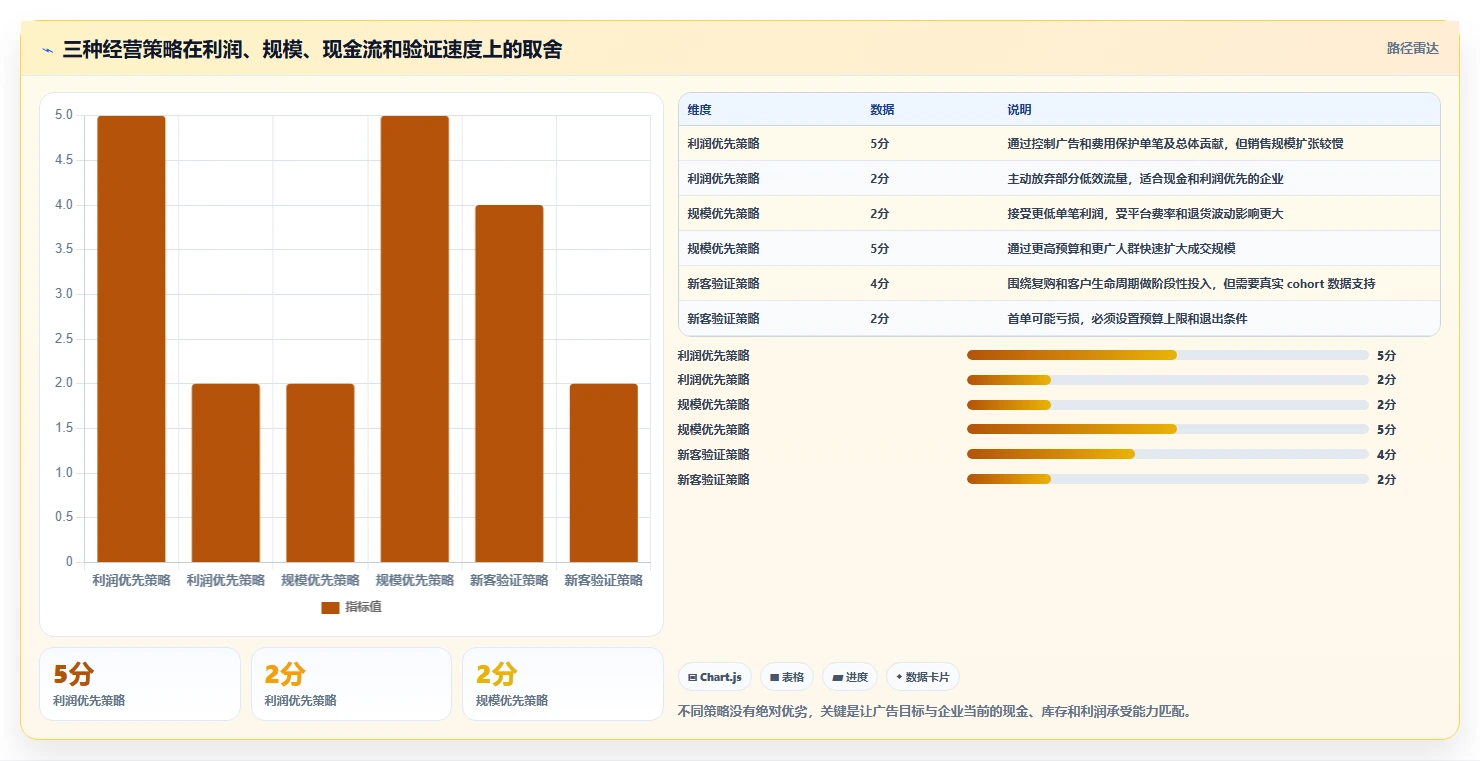Screen dimensions: 1480x761
Task: Click the 指标值 legend color swatch
Action: 330,608
